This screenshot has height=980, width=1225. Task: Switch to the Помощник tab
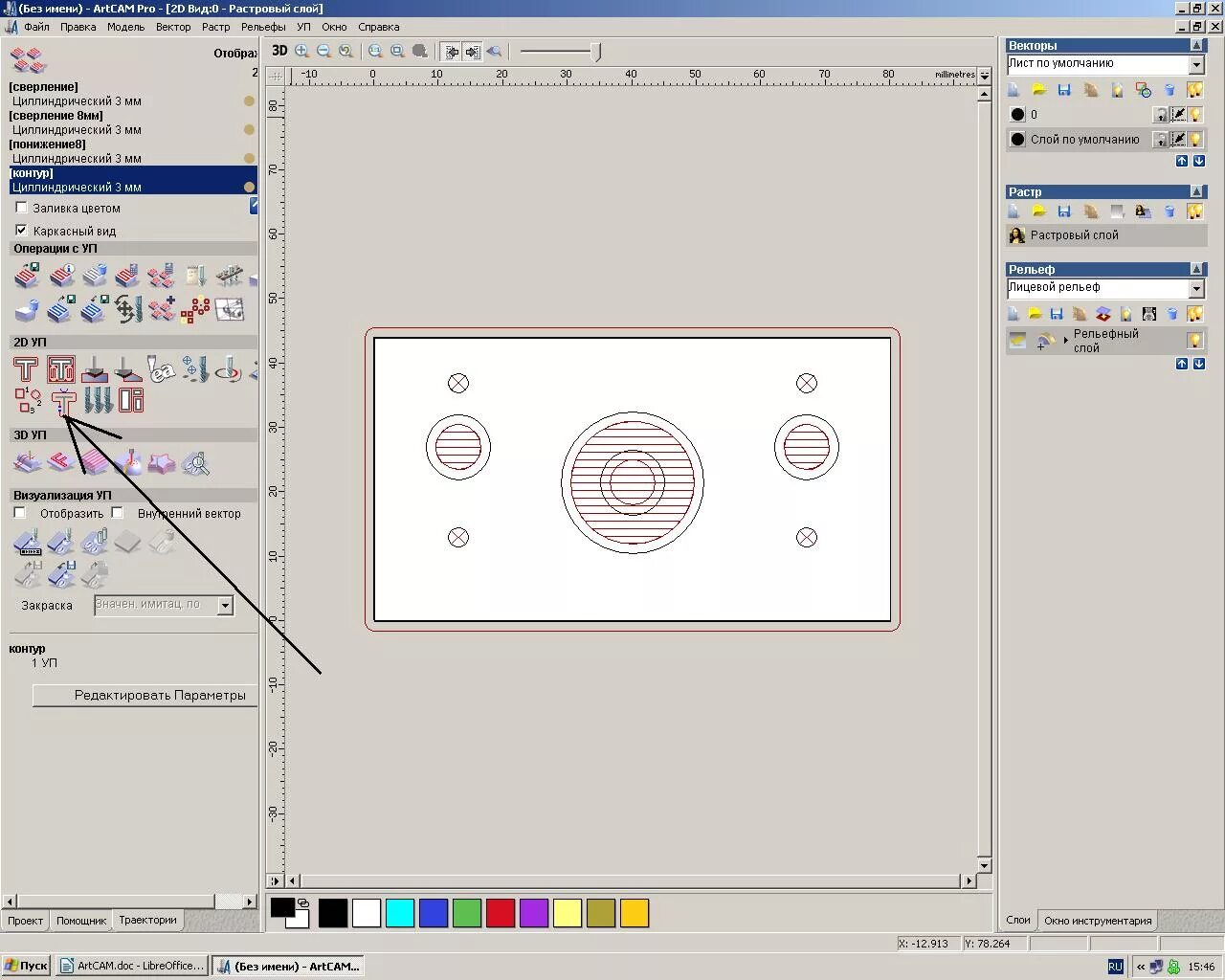(81, 920)
